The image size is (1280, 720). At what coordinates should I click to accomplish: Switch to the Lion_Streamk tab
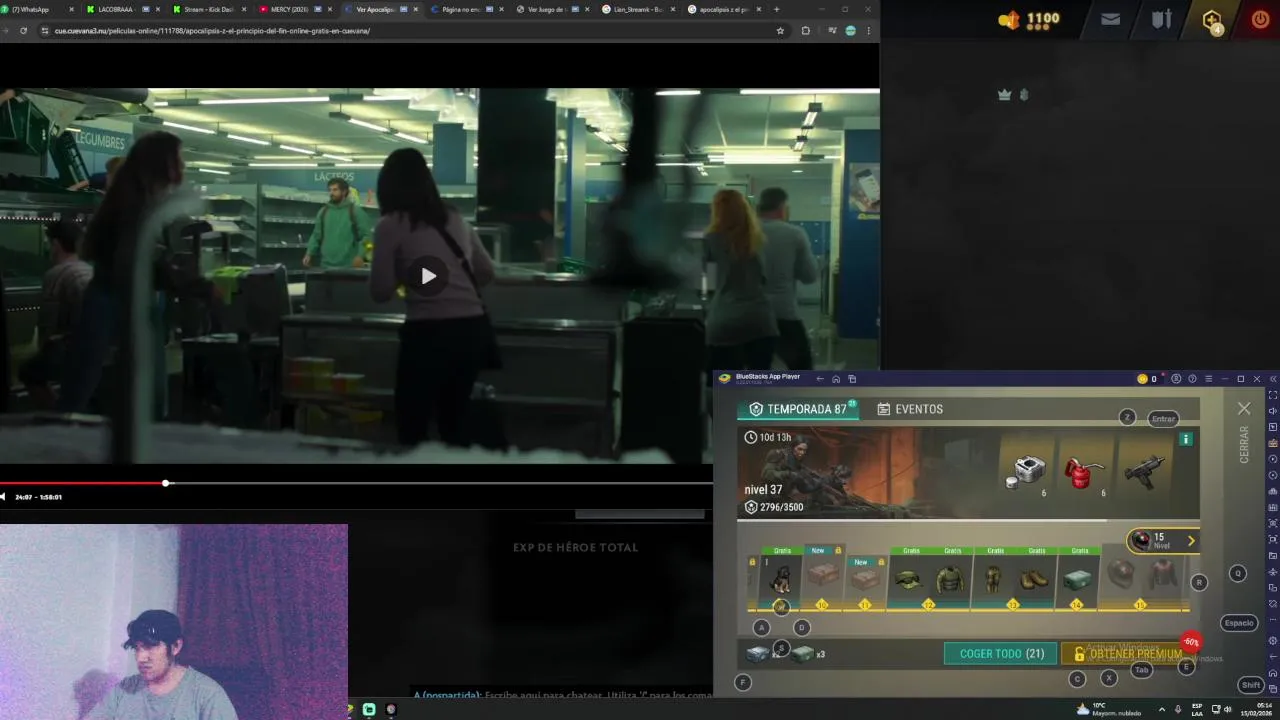(636, 9)
